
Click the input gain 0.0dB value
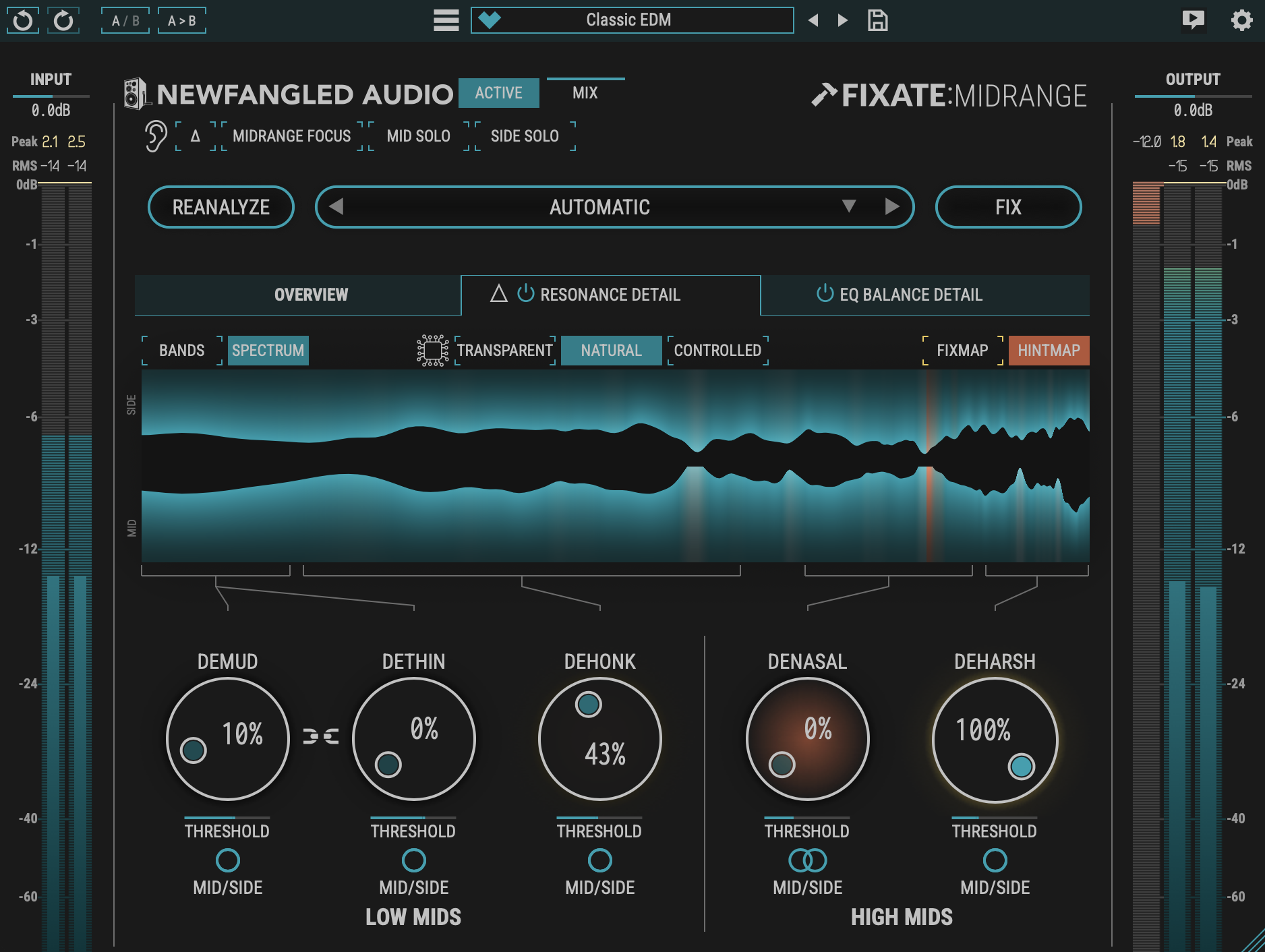[x=51, y=110]
